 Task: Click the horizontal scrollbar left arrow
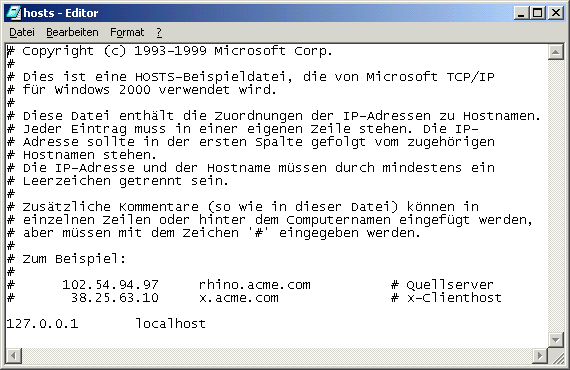[14, 355]
